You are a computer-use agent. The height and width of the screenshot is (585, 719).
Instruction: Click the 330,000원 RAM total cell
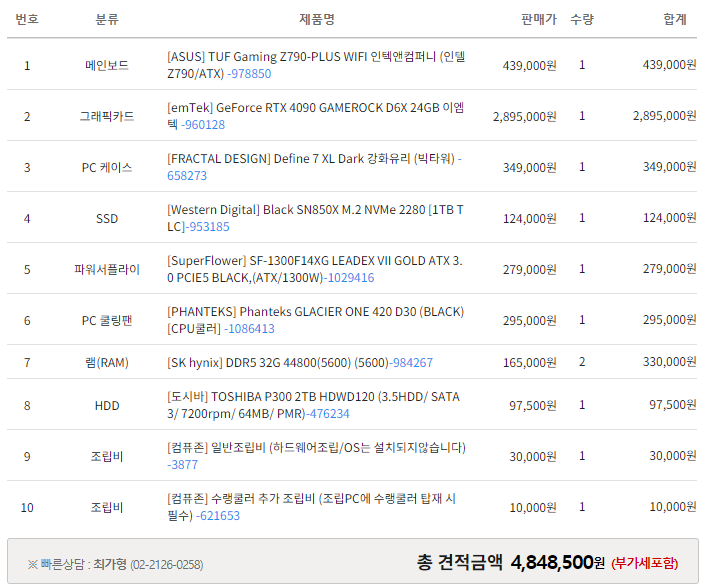coord(669,362)
